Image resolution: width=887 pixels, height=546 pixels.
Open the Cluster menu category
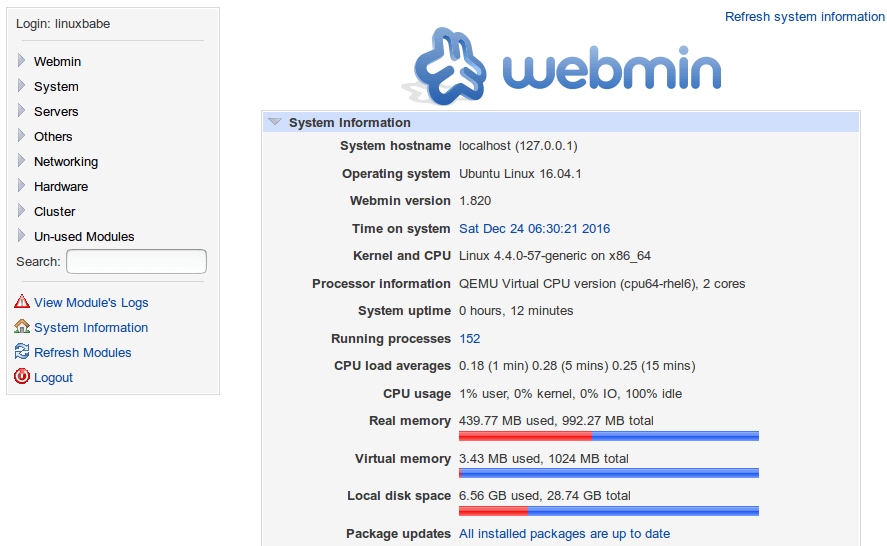pyautogui.click(x=55, y=212)
